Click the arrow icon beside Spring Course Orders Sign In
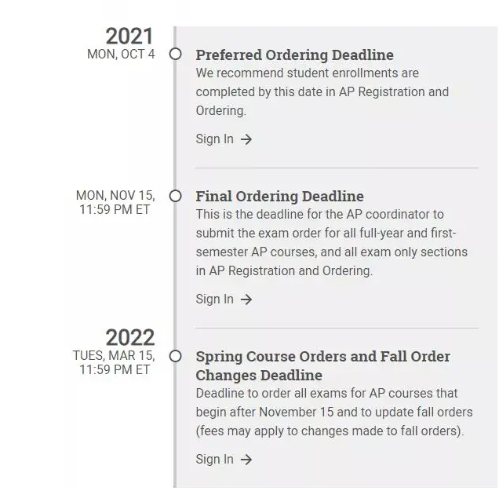 tap(246, 460)
